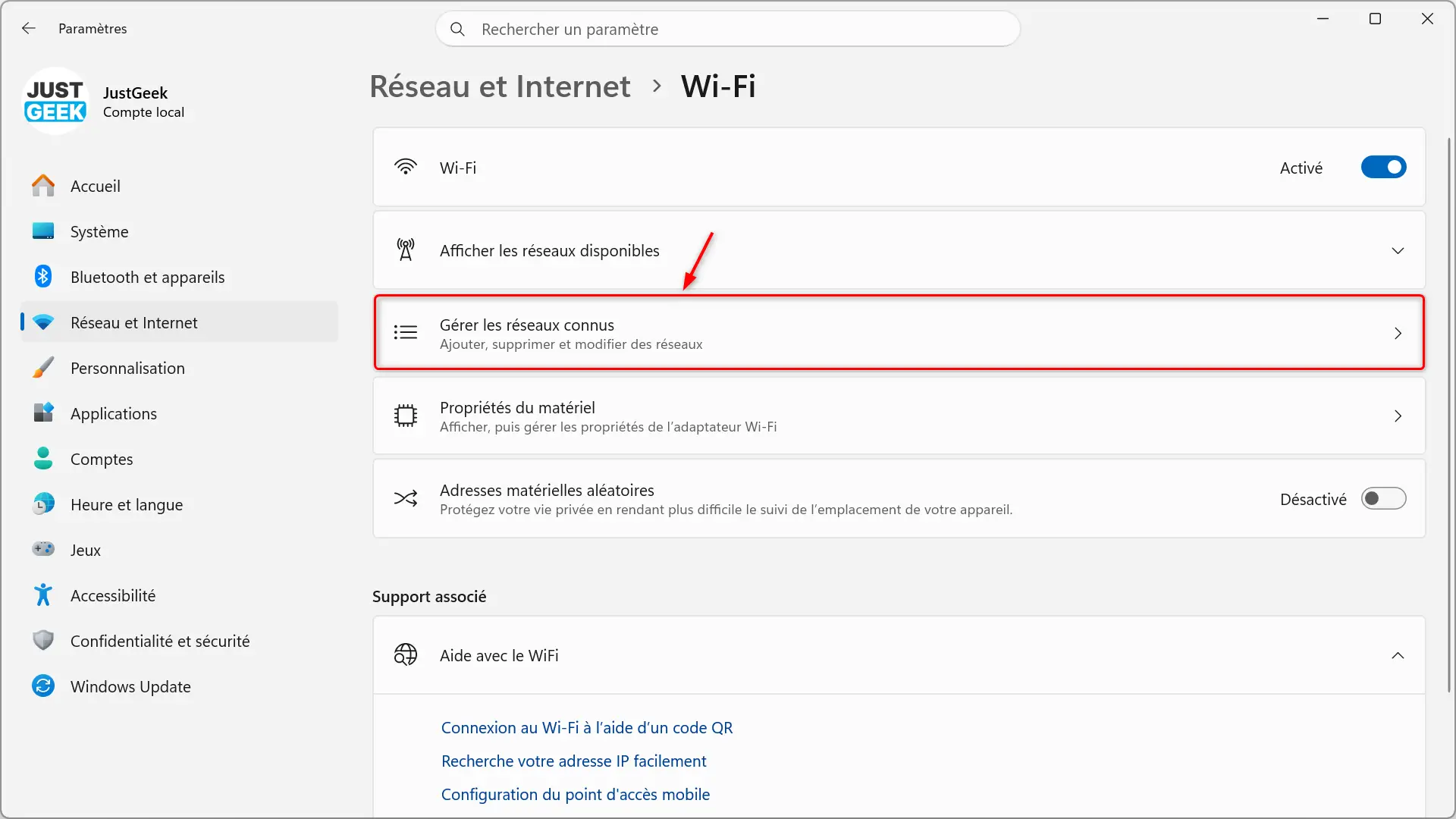
Task: Click Rechercher un paramètre search field
Action: [x=728, y=29]
